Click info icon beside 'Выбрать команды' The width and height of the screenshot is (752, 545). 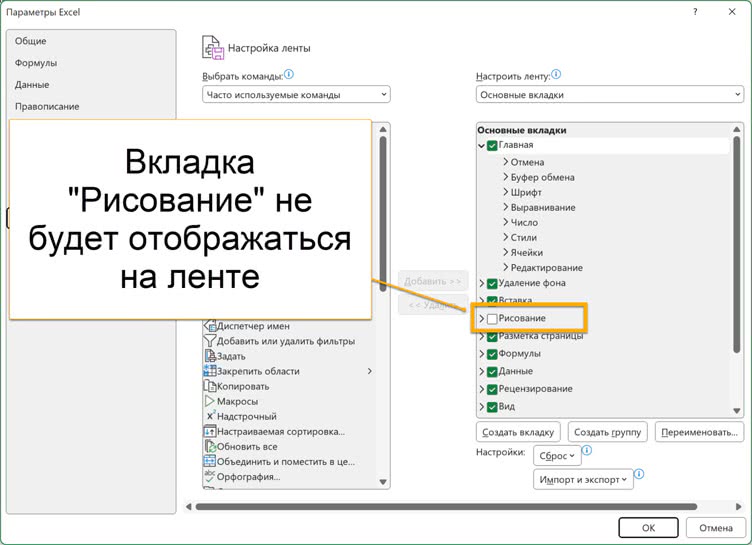[x=289, y=74]
